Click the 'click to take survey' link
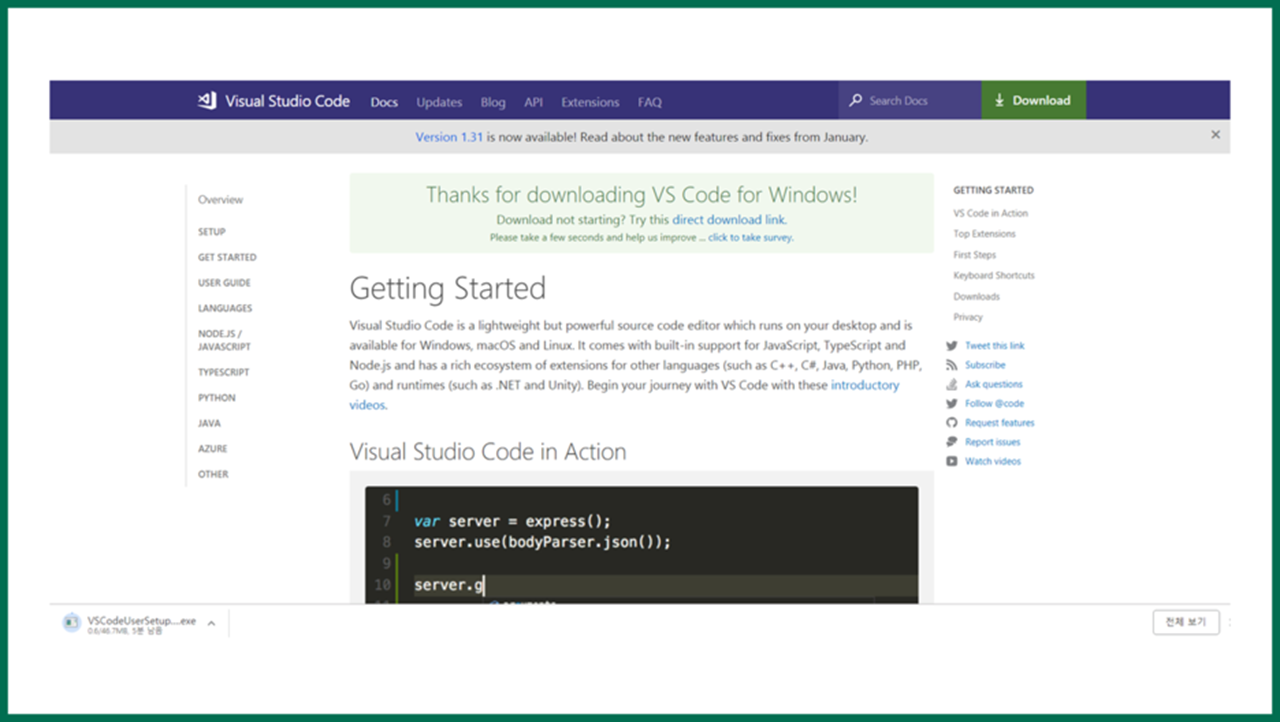 (750, 238)
